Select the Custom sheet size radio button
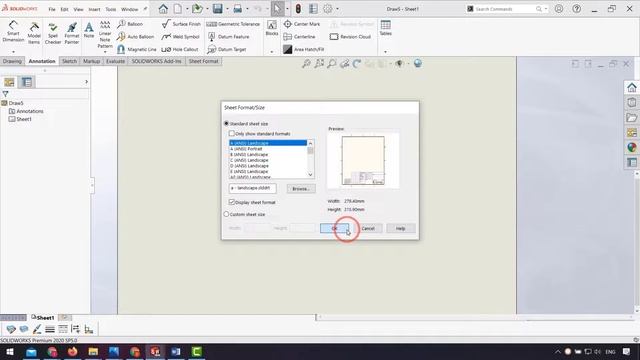 [x=227, y=214]
